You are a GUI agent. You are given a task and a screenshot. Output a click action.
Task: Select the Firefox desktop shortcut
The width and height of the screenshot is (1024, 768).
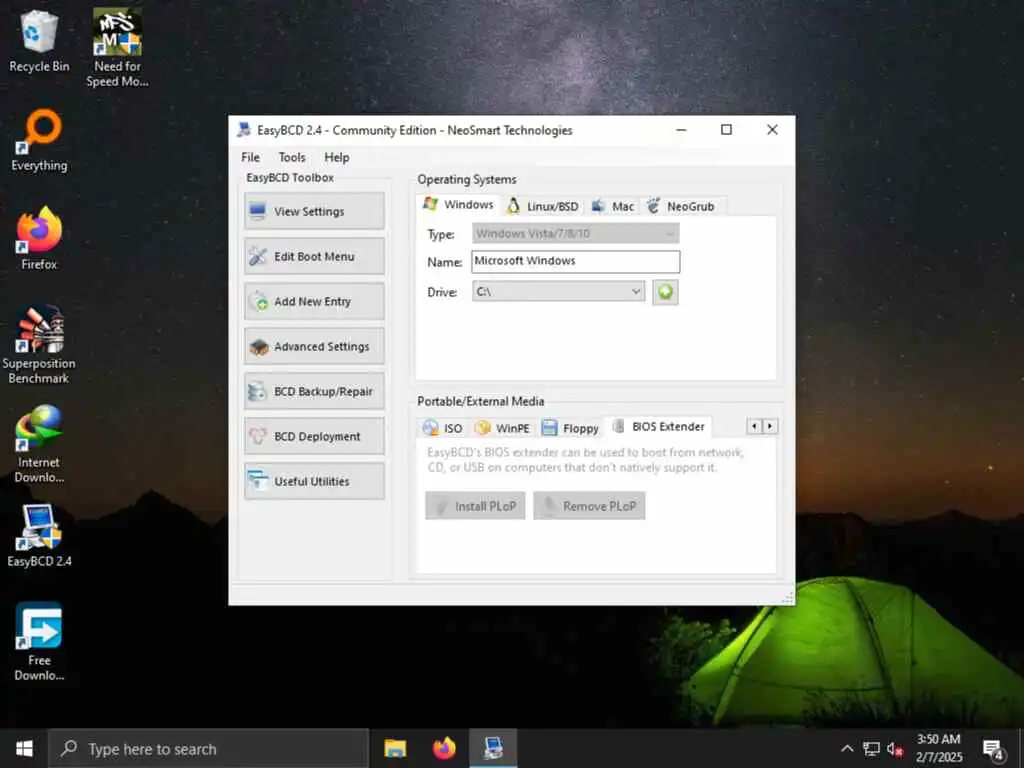pyautogui.click(x=39, y=238)
